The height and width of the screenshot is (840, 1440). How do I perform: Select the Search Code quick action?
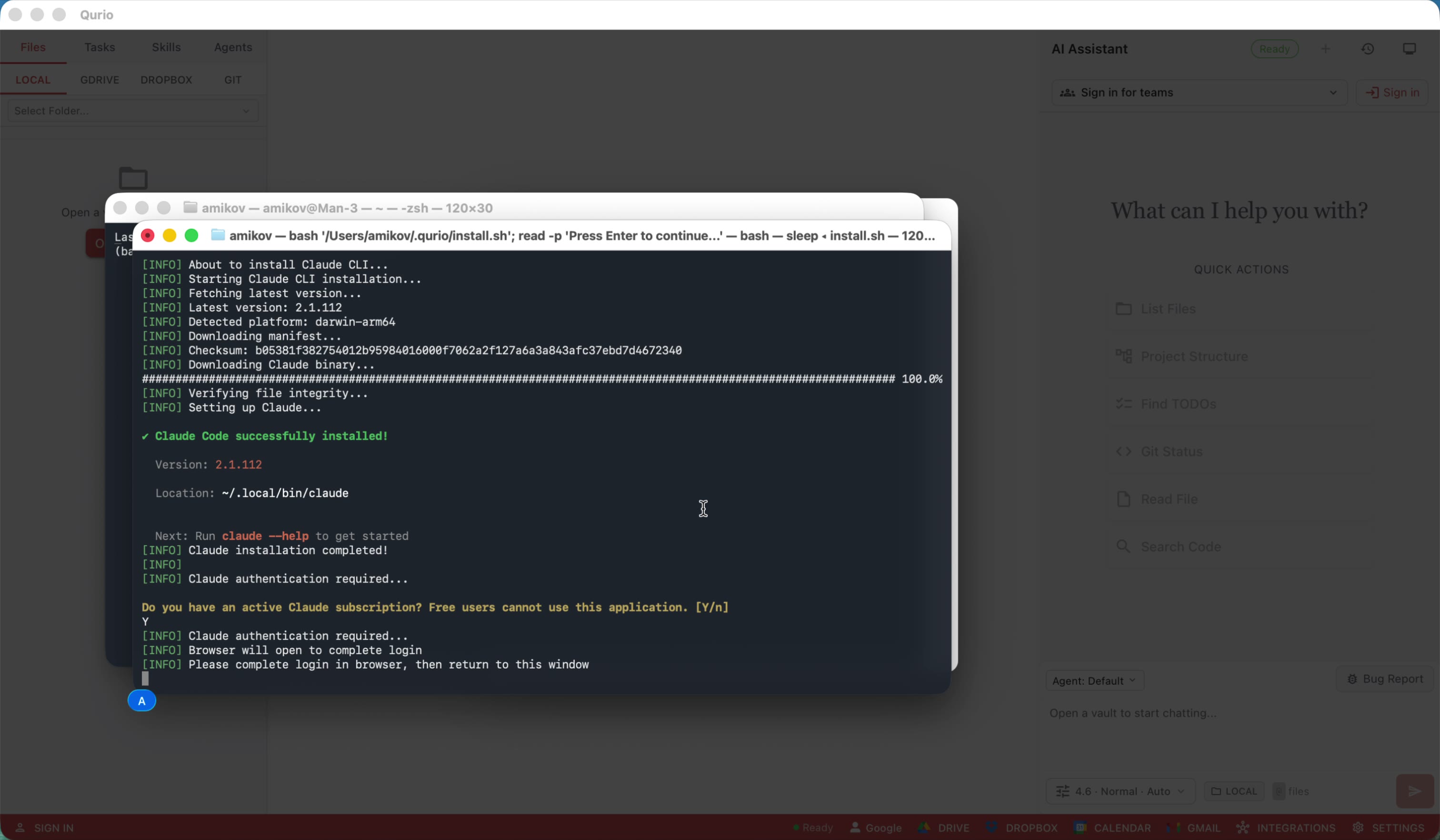pyautogui.click(x=1181, y=546)
